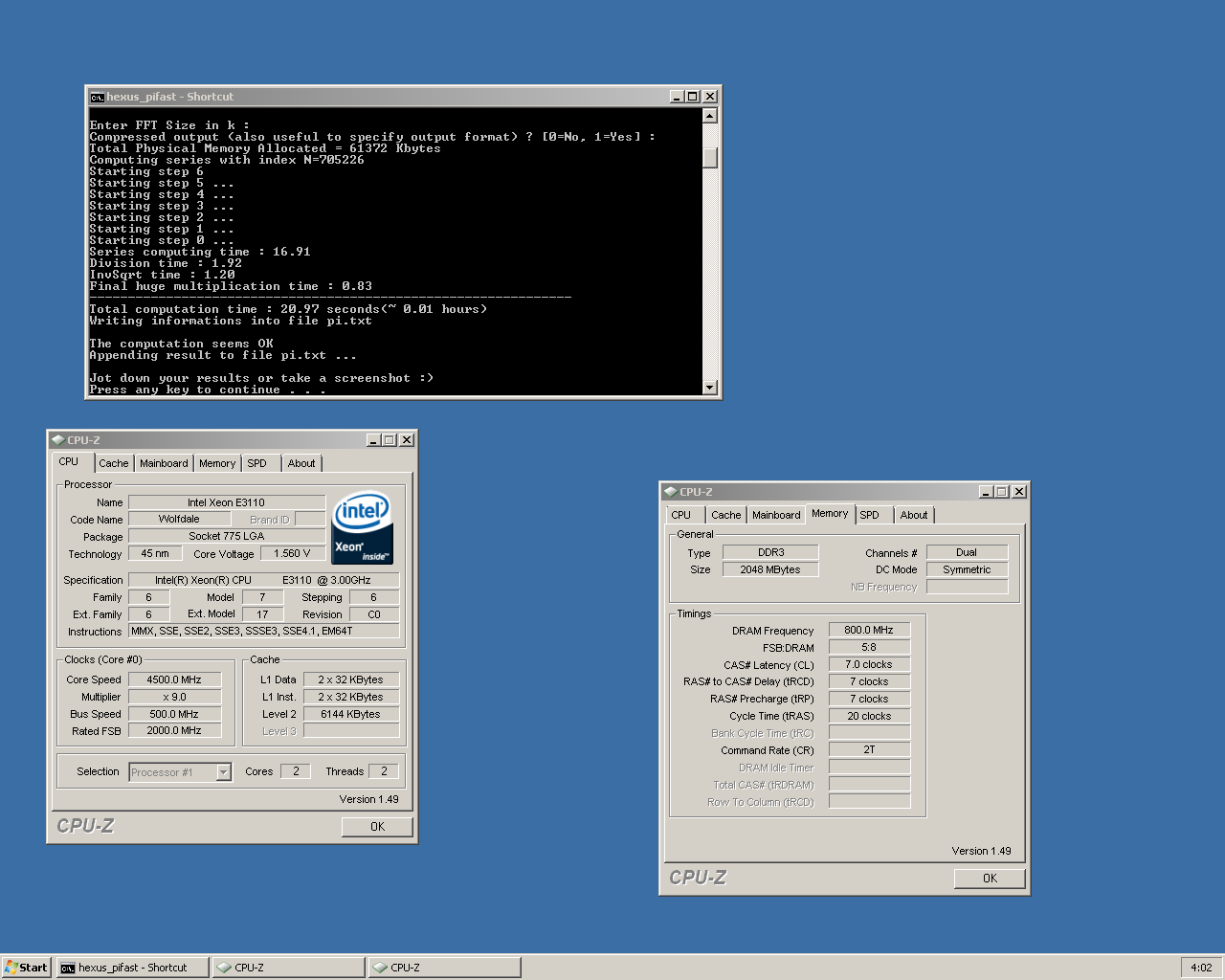Activate first CPU-Z taskbar button

(288, 968)
